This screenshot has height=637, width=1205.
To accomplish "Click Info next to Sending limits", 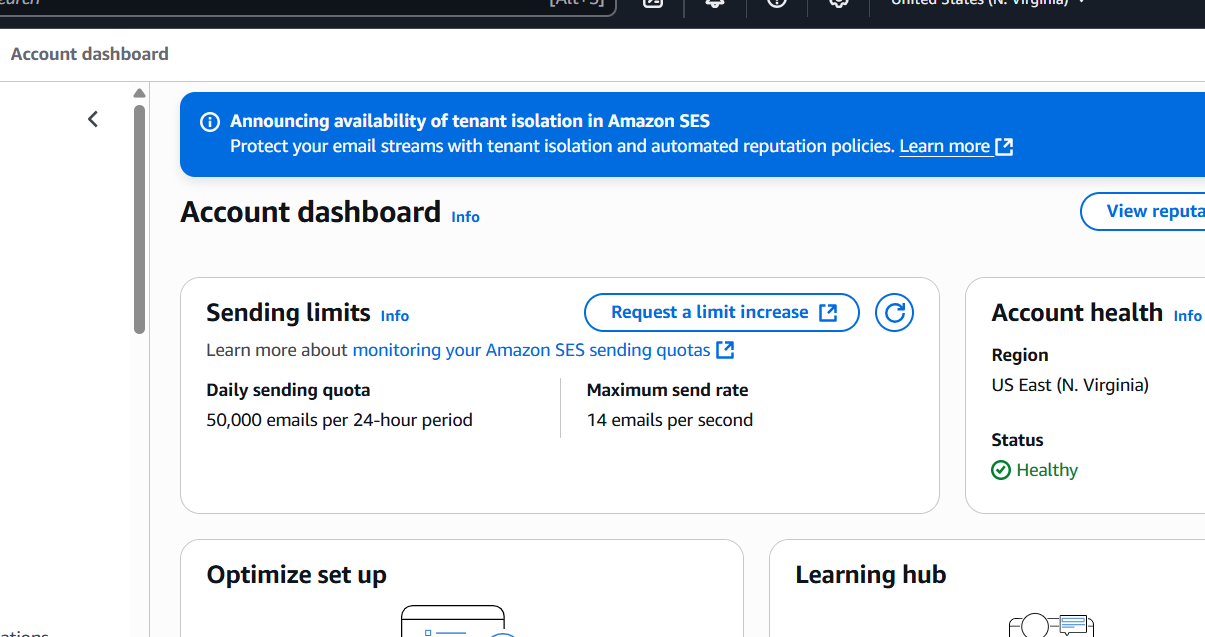I will point(395,315).
